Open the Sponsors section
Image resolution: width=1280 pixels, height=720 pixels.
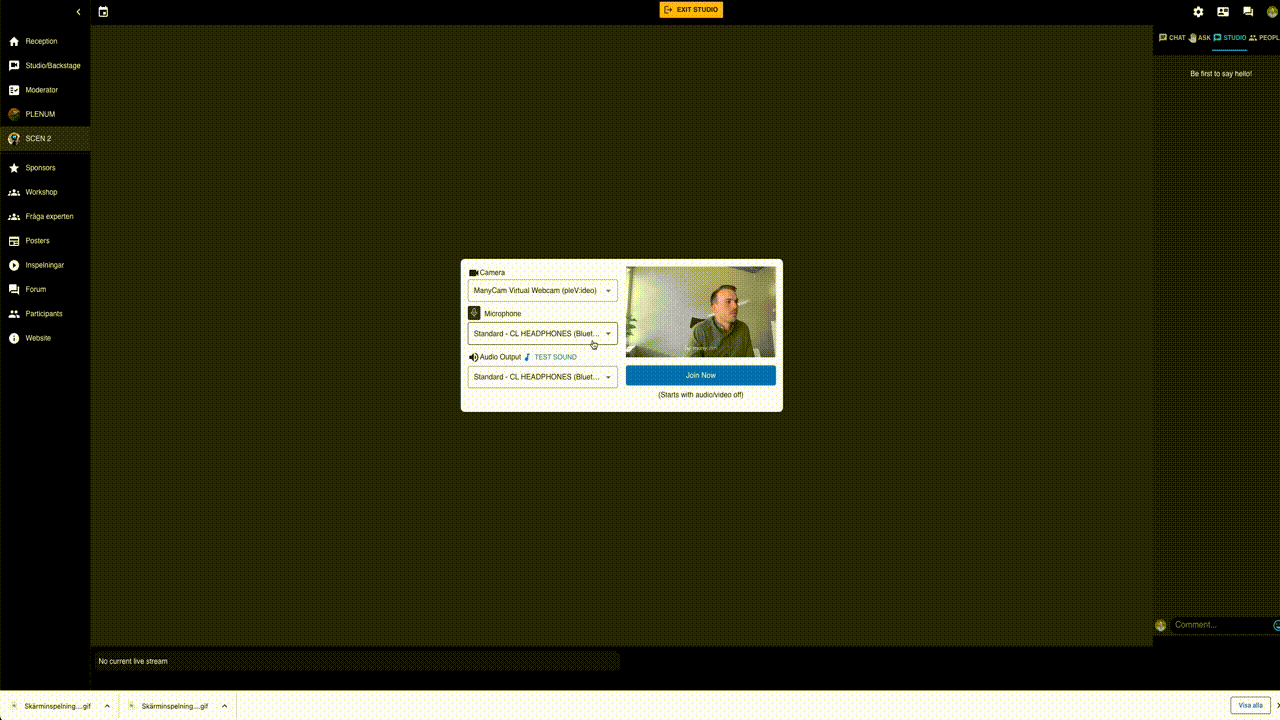point(45,168)
